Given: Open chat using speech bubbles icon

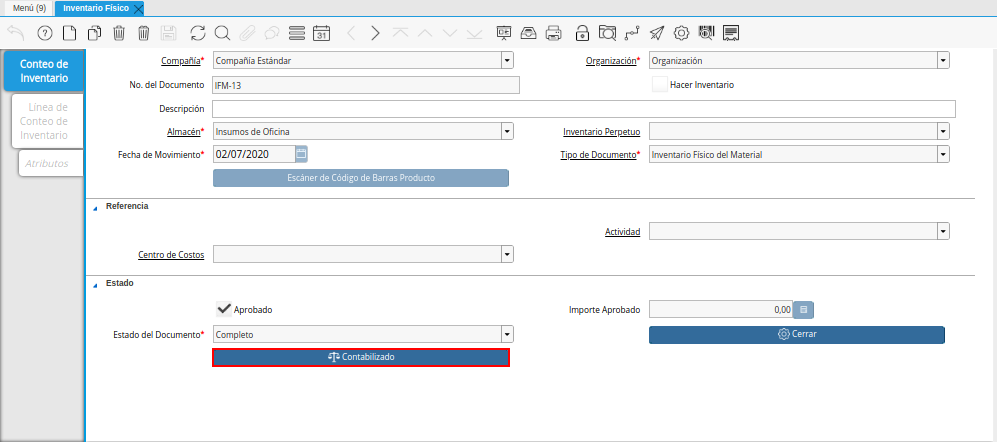Looking at the screenshot, I should pos(272,33).
